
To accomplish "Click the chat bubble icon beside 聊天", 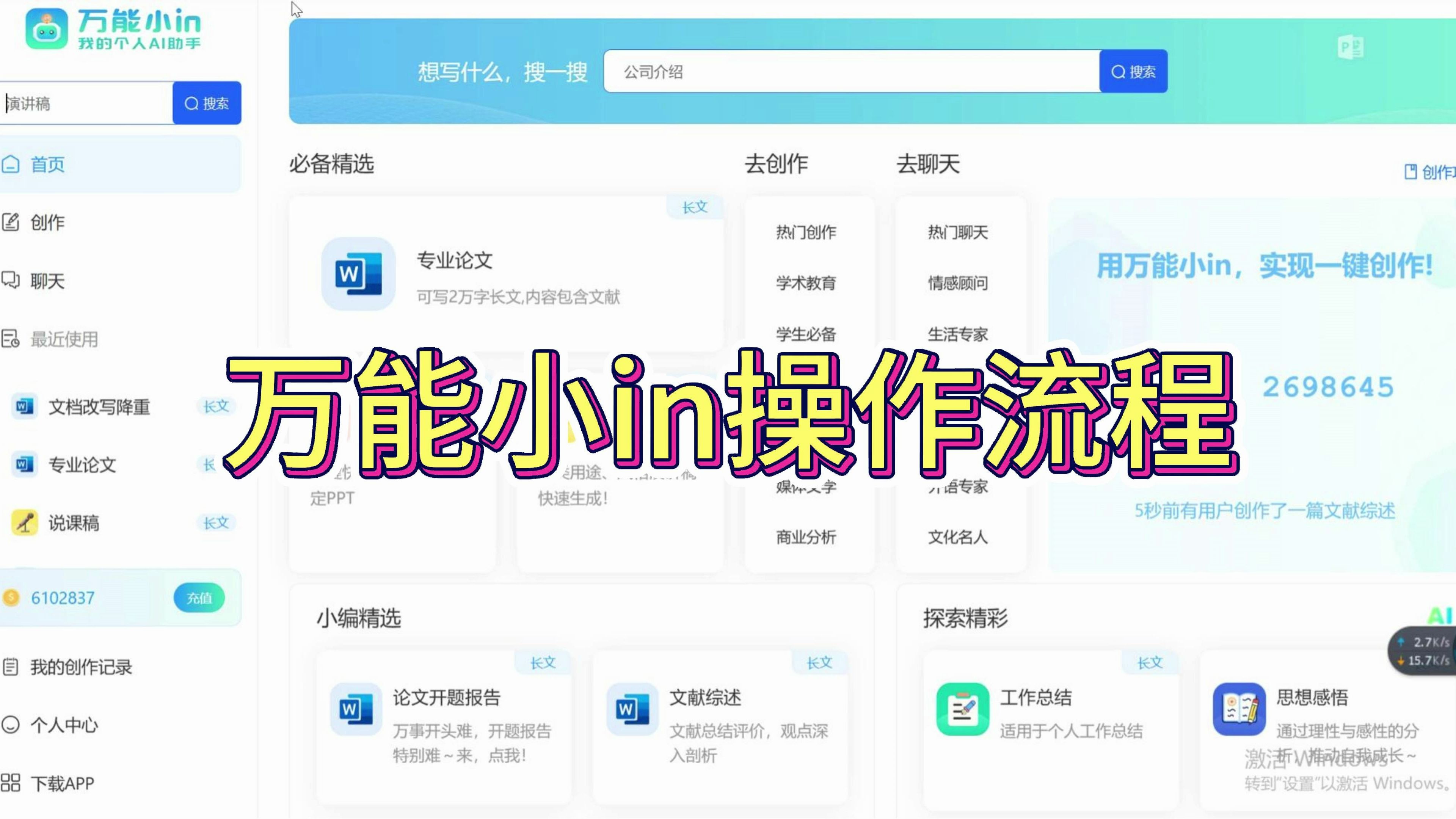I will point(10,280).
